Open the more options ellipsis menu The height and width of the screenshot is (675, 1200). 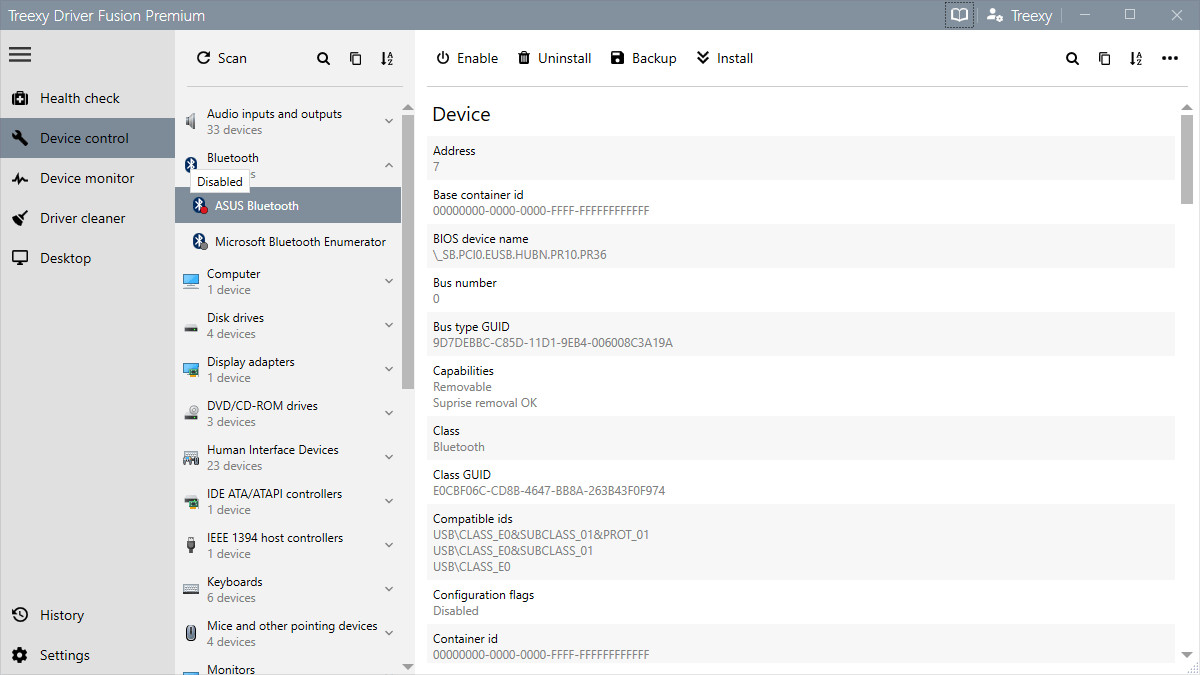(x=1170, y=58)
